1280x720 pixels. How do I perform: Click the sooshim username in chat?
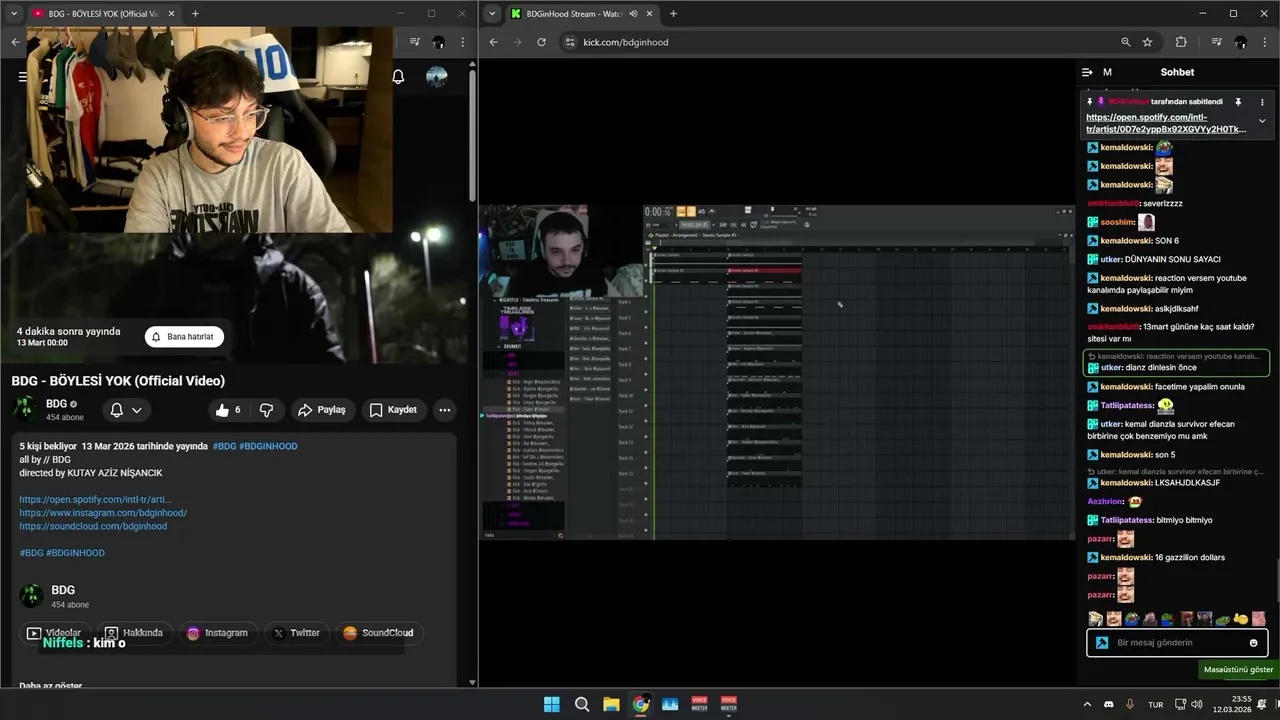(x=1117, y=222)
